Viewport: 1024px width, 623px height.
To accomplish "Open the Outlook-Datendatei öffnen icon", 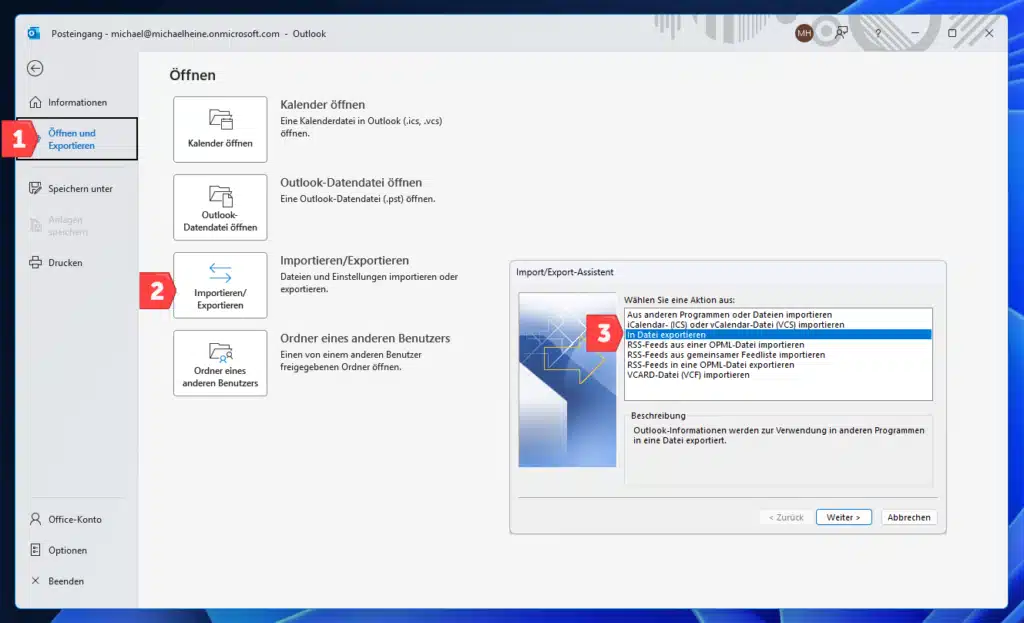I will (x=220, y=207).
